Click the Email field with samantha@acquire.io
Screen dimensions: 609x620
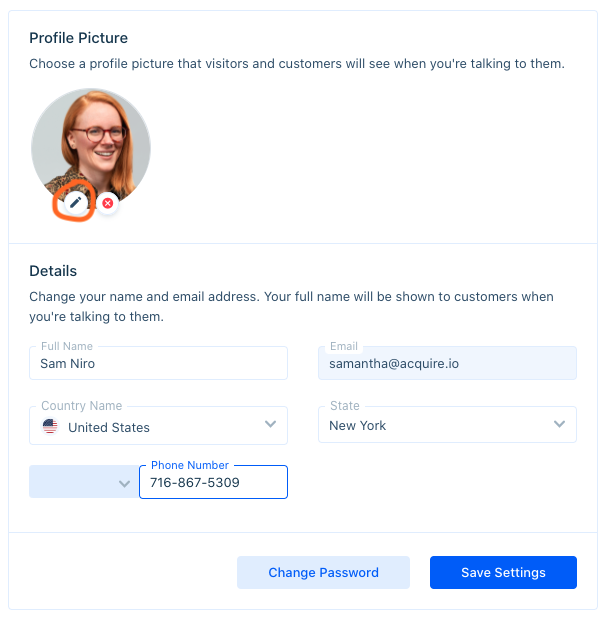coord(447,363)
